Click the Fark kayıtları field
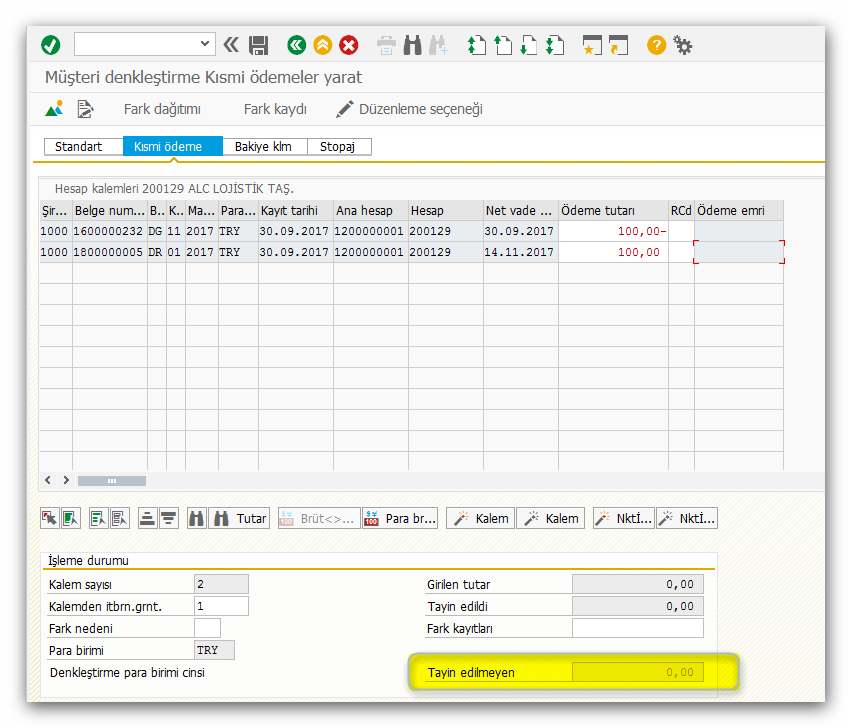 tap(638, 628)
